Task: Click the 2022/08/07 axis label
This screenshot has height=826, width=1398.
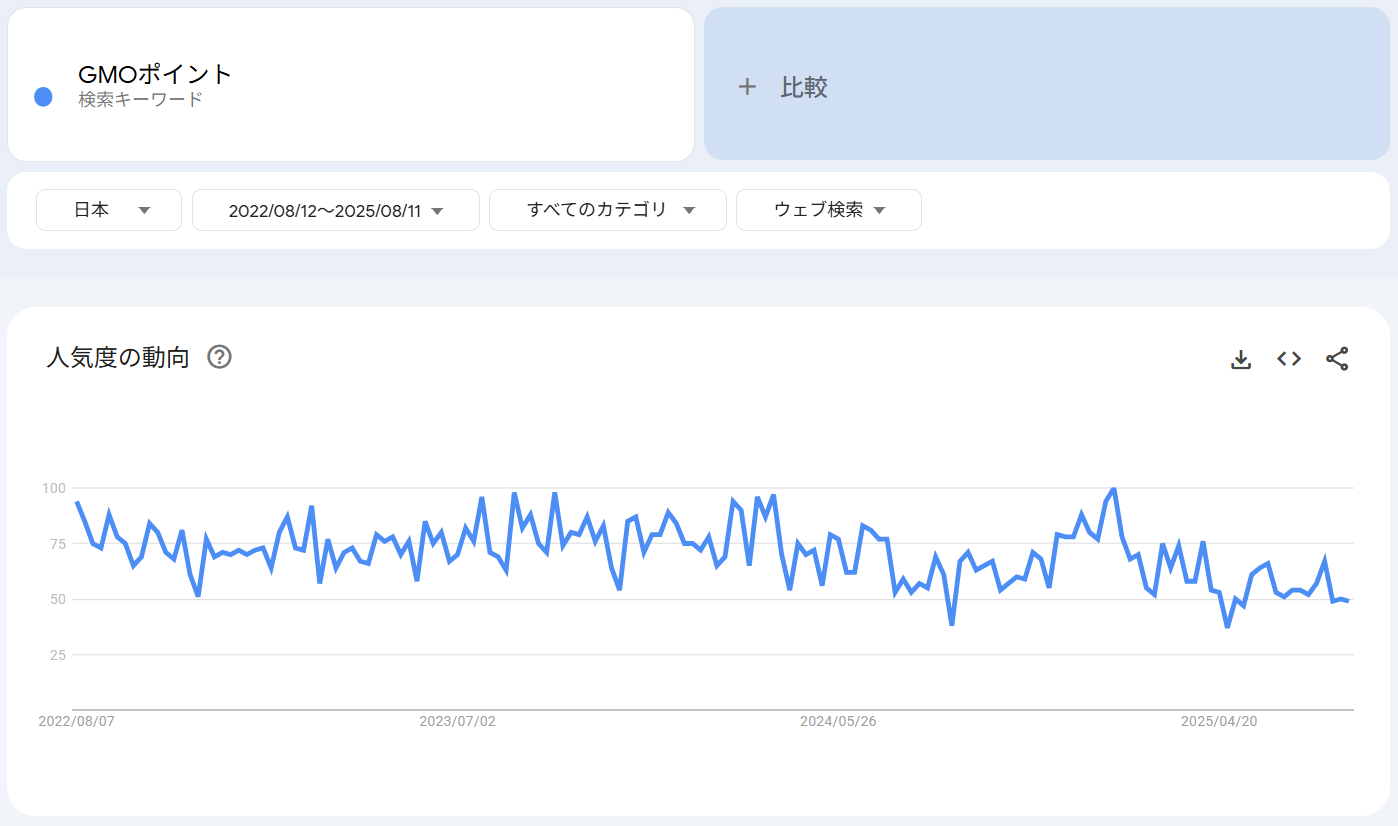Action: pos(77,721)
